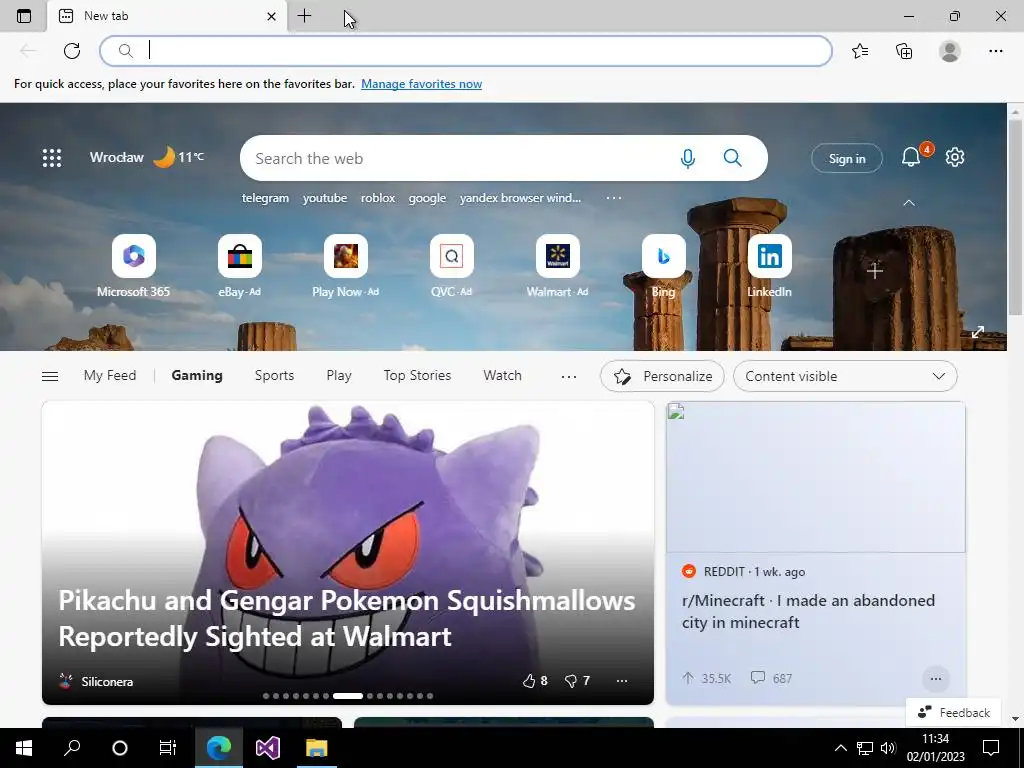Open the browser profile avatar
1024x768 pixels.
coord(950,51)
